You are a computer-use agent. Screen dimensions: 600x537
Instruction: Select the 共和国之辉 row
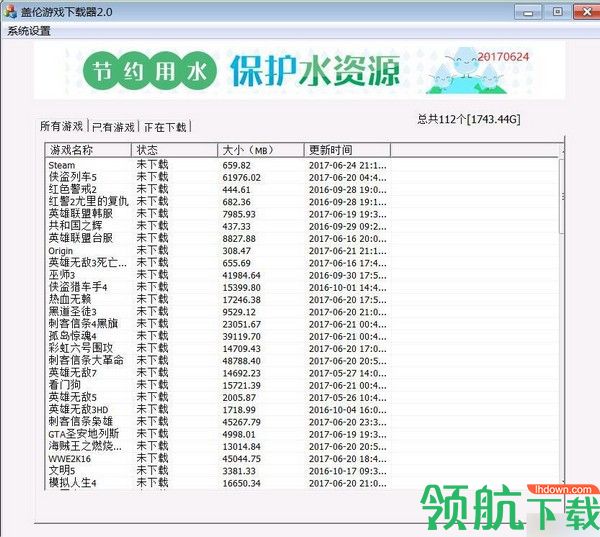302,227
